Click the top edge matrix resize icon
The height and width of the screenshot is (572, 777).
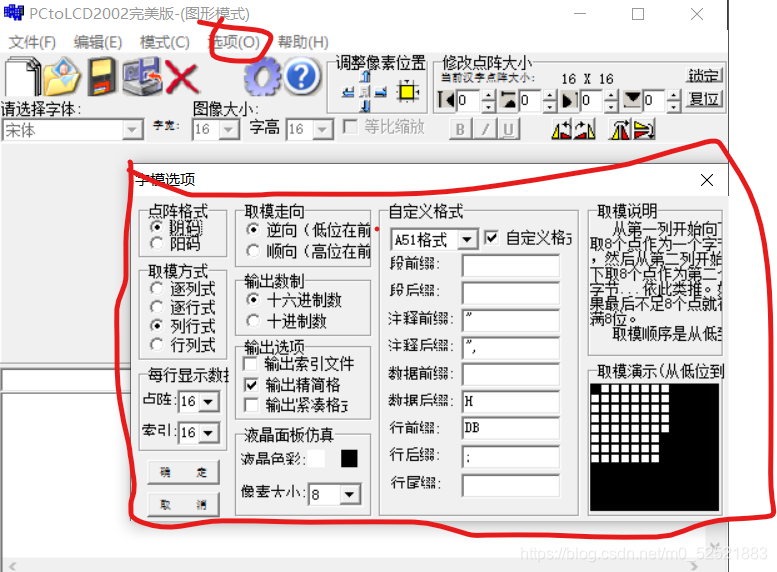coord(509,100)
